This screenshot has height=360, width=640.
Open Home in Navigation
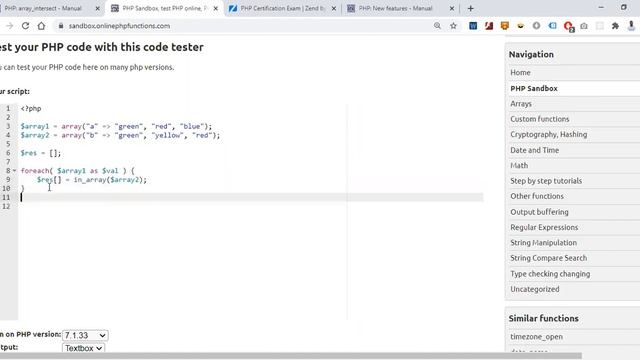520,73
